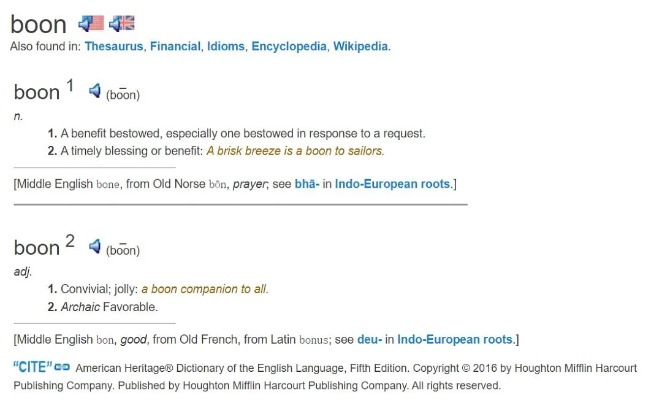
Task: Click the speaker icon beside boon 2
Action: (95, 246)
